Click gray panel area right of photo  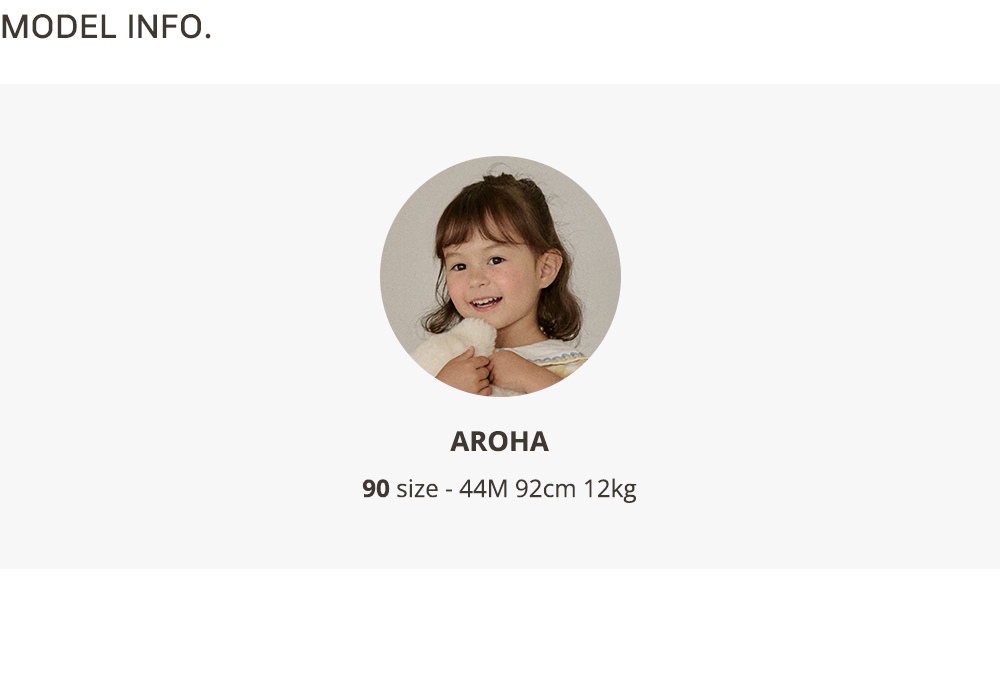point(810,300)
